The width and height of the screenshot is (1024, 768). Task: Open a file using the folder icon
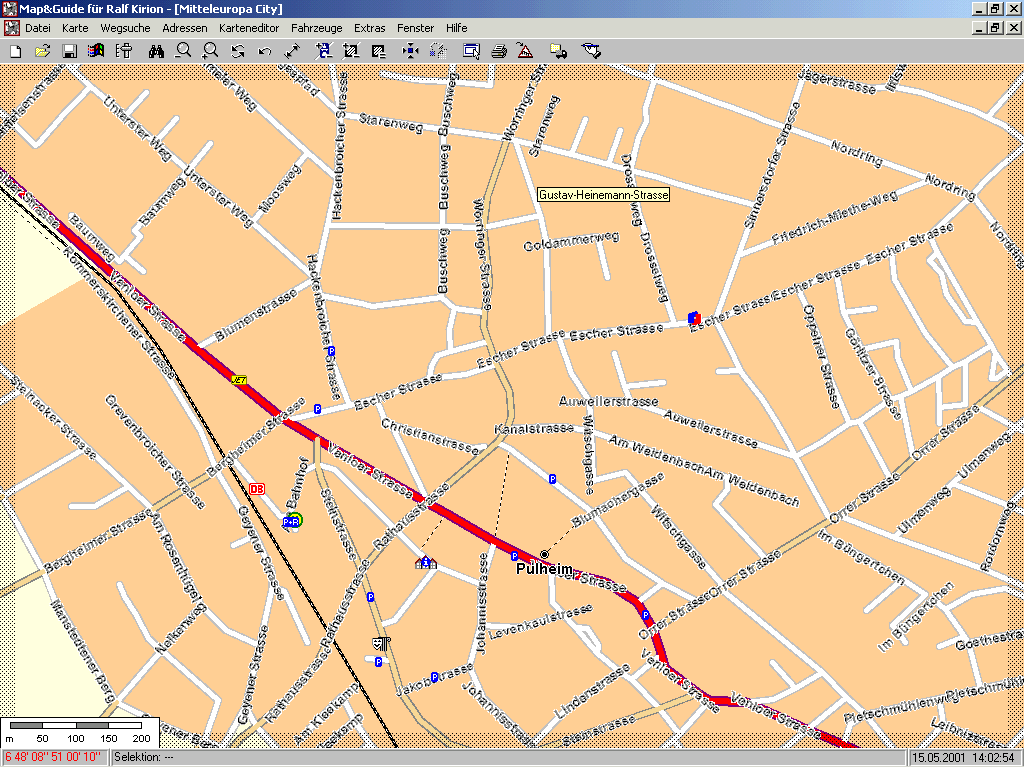[x=42, y=51]
